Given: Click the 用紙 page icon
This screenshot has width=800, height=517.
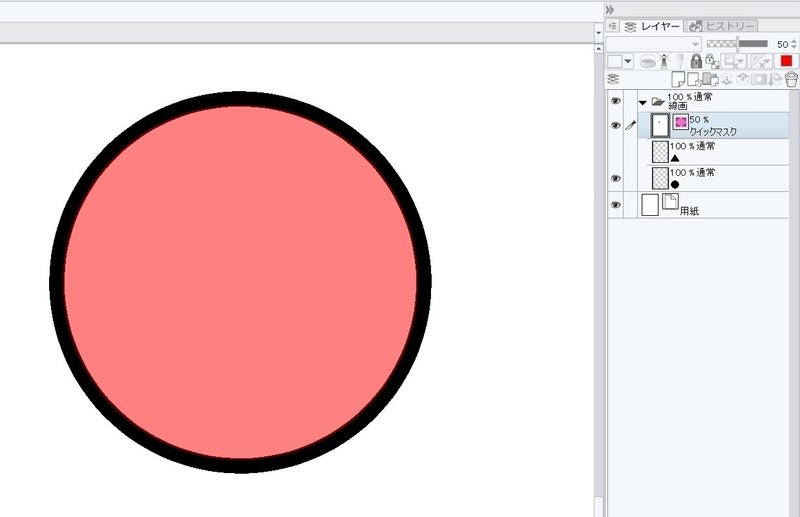Looking at the screenshot, I should coord(670,201).
